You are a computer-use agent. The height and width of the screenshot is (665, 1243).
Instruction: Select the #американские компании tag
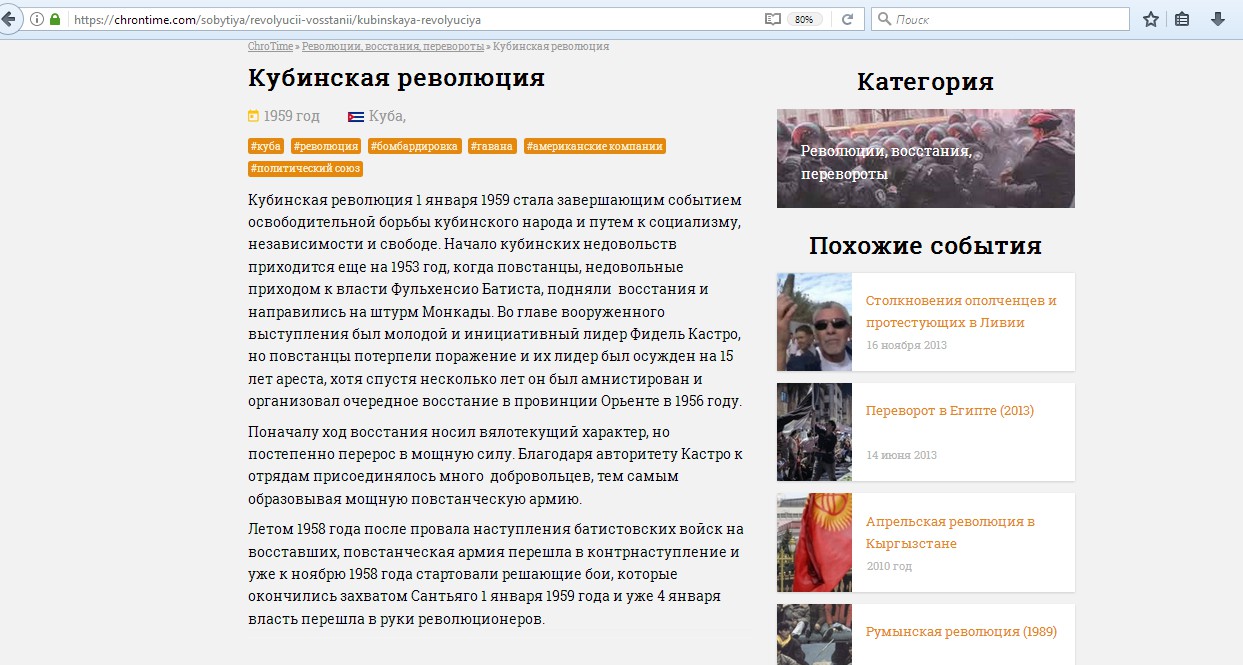coord(594,146)
